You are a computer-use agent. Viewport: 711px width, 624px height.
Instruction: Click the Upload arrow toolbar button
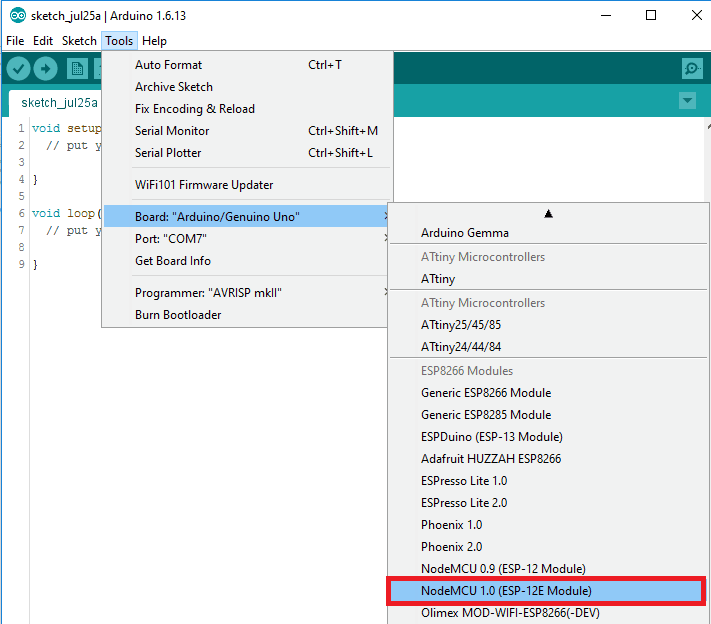click(45, 69)
